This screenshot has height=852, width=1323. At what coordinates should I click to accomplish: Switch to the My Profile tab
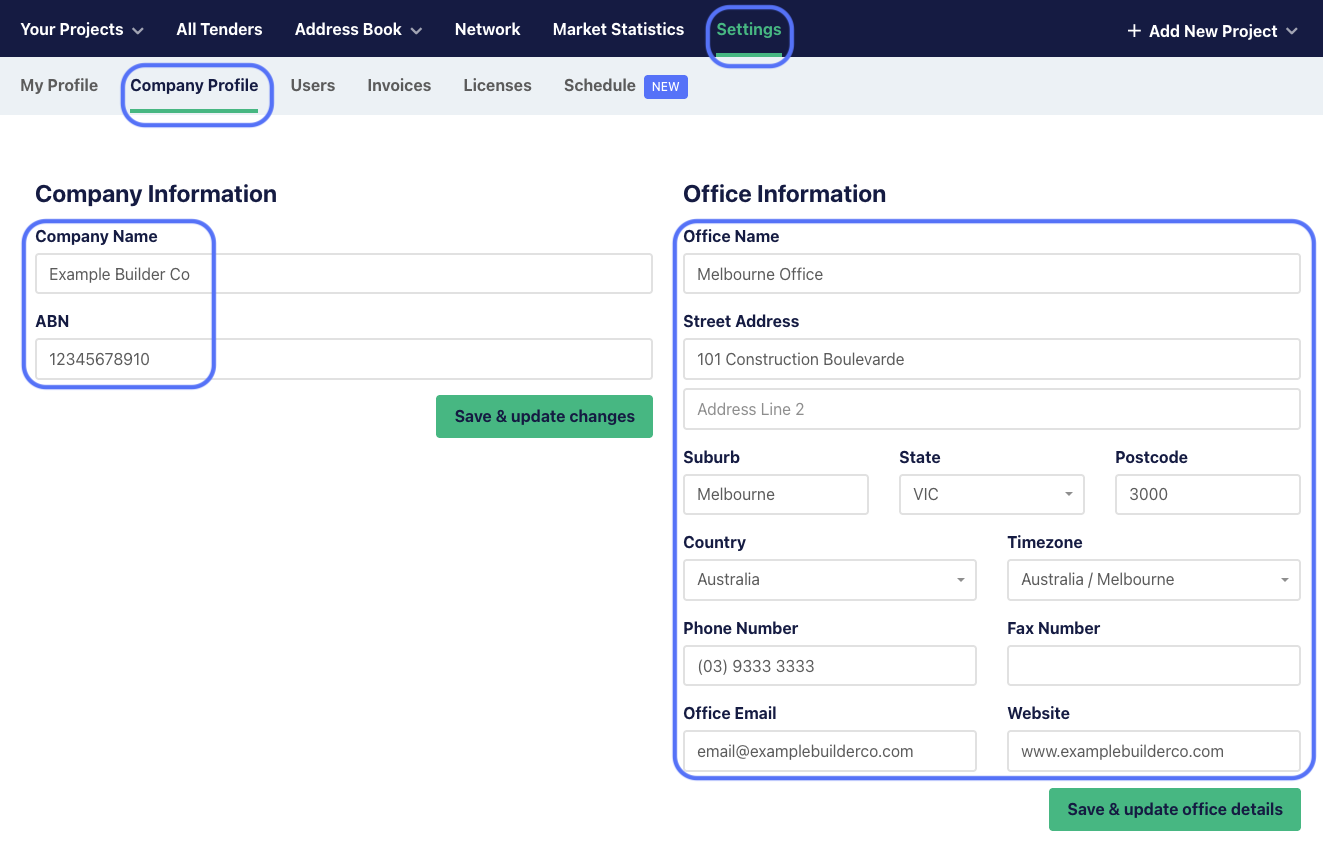59,86
